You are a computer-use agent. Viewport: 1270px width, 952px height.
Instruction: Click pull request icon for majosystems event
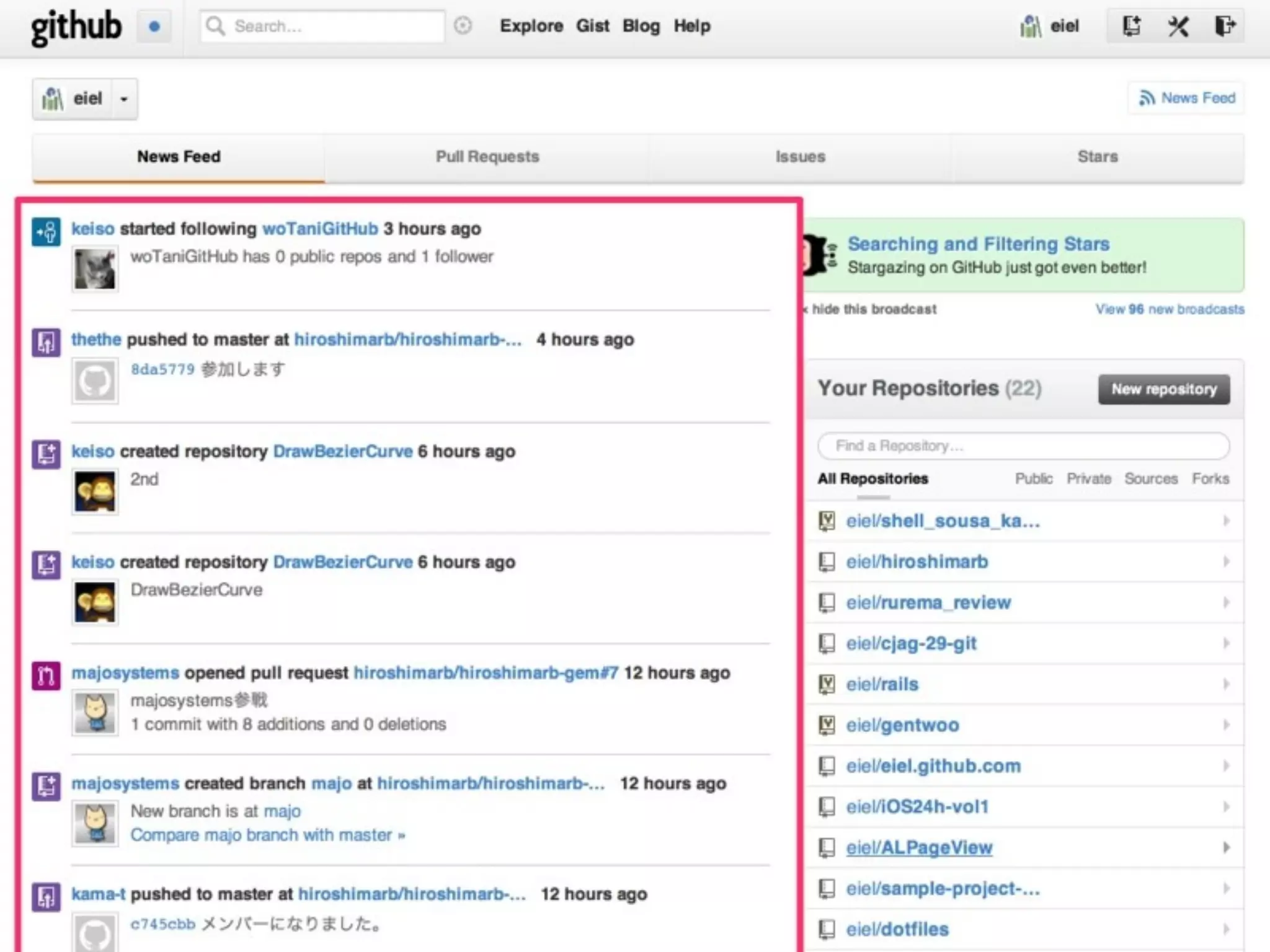coord(47,676)
